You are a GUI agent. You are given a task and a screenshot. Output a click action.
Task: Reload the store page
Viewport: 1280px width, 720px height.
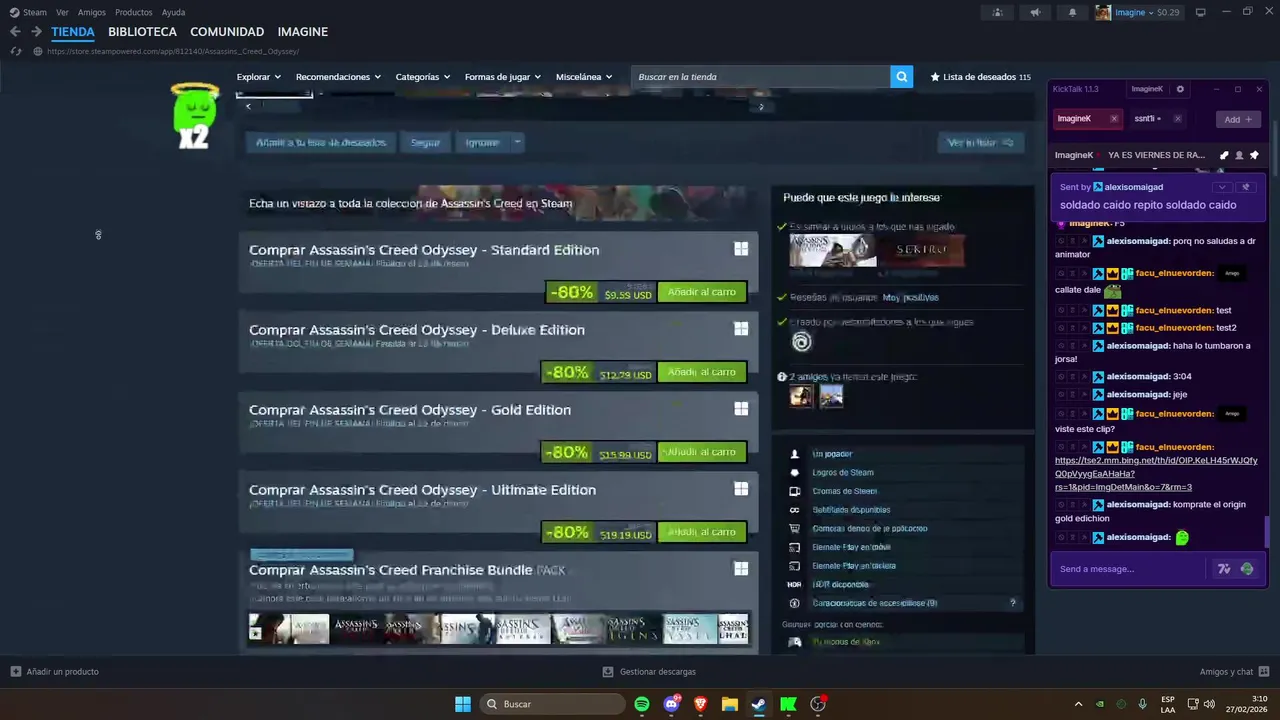click(16, 51)
